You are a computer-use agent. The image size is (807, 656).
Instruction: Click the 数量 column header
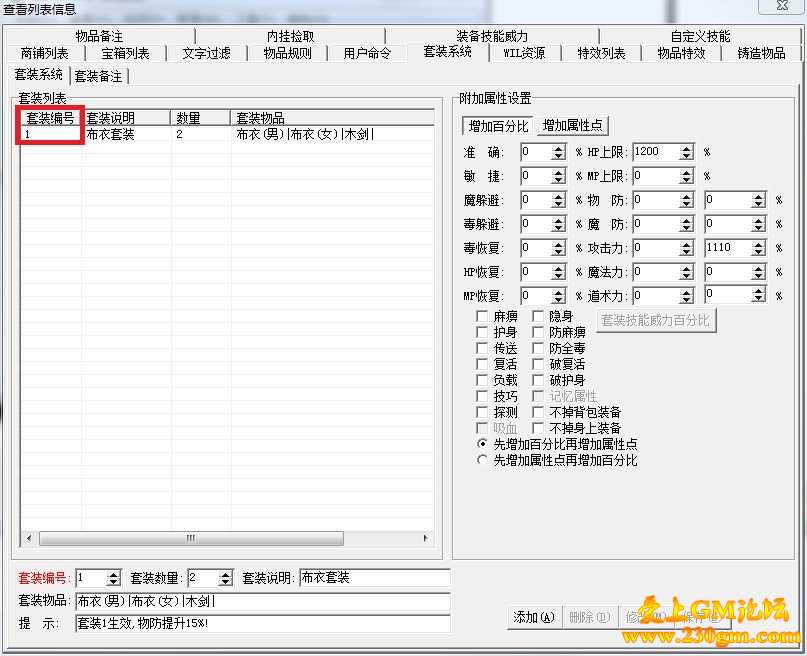coord(200,118)
